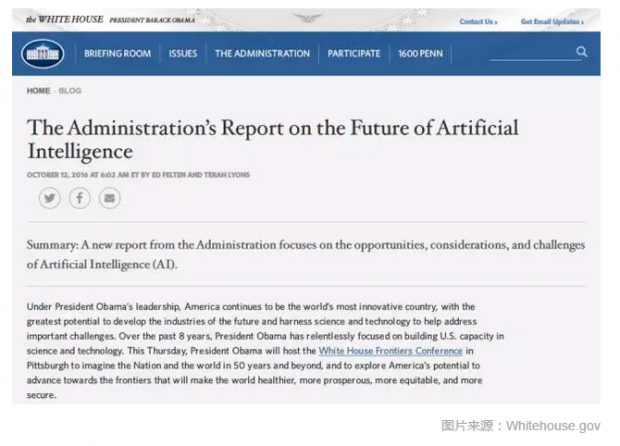Share article via Twitter icon
620x446 pixels.
50,198
